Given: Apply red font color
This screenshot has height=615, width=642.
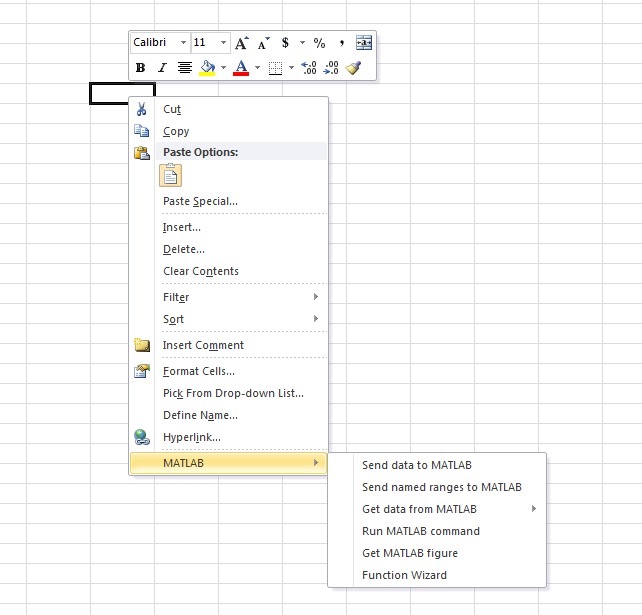Looking at the screenshot, I should coord(241,68).
